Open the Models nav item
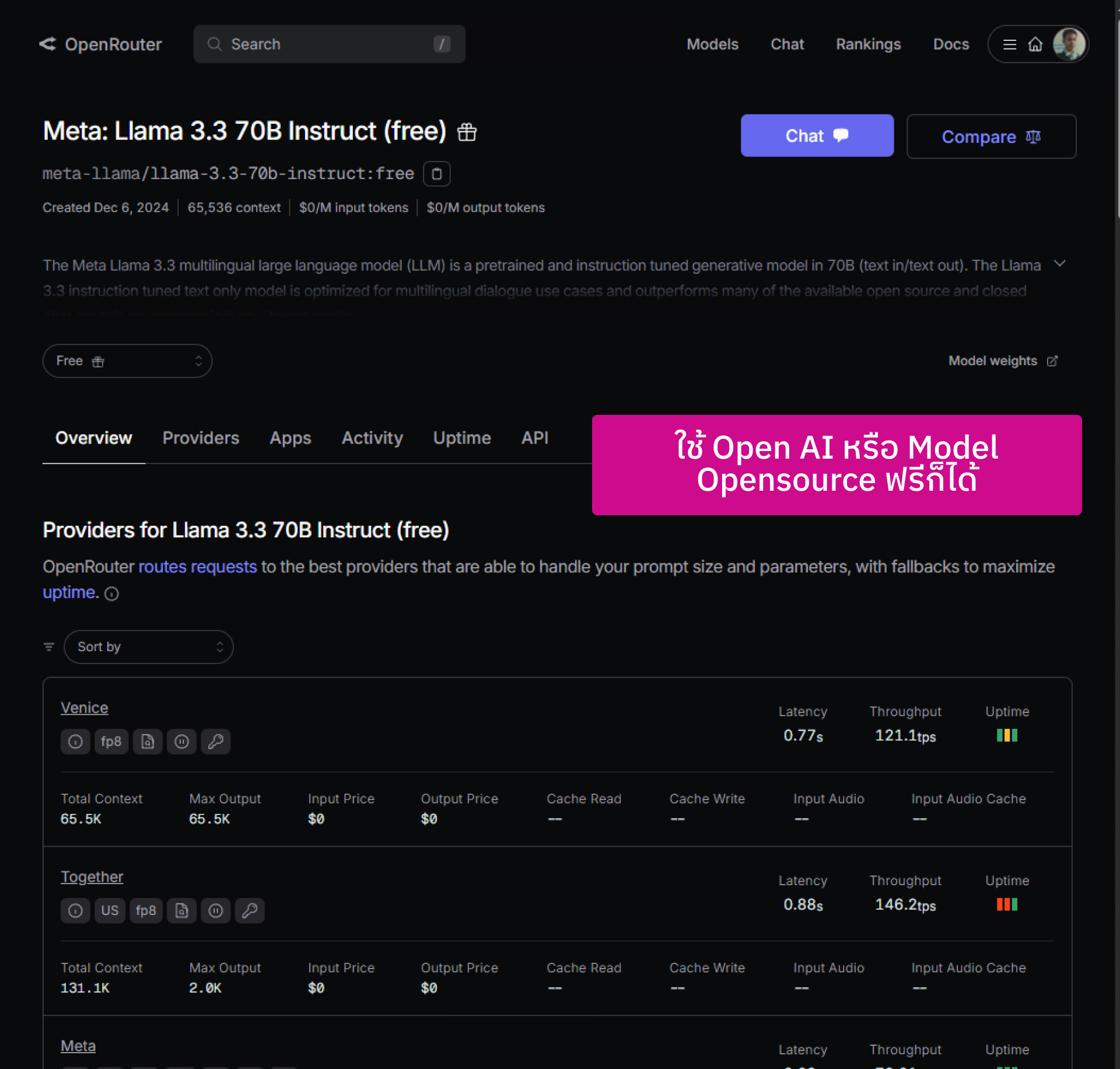The width and height of the screenshot is (1120, 1069). (712, 44)
